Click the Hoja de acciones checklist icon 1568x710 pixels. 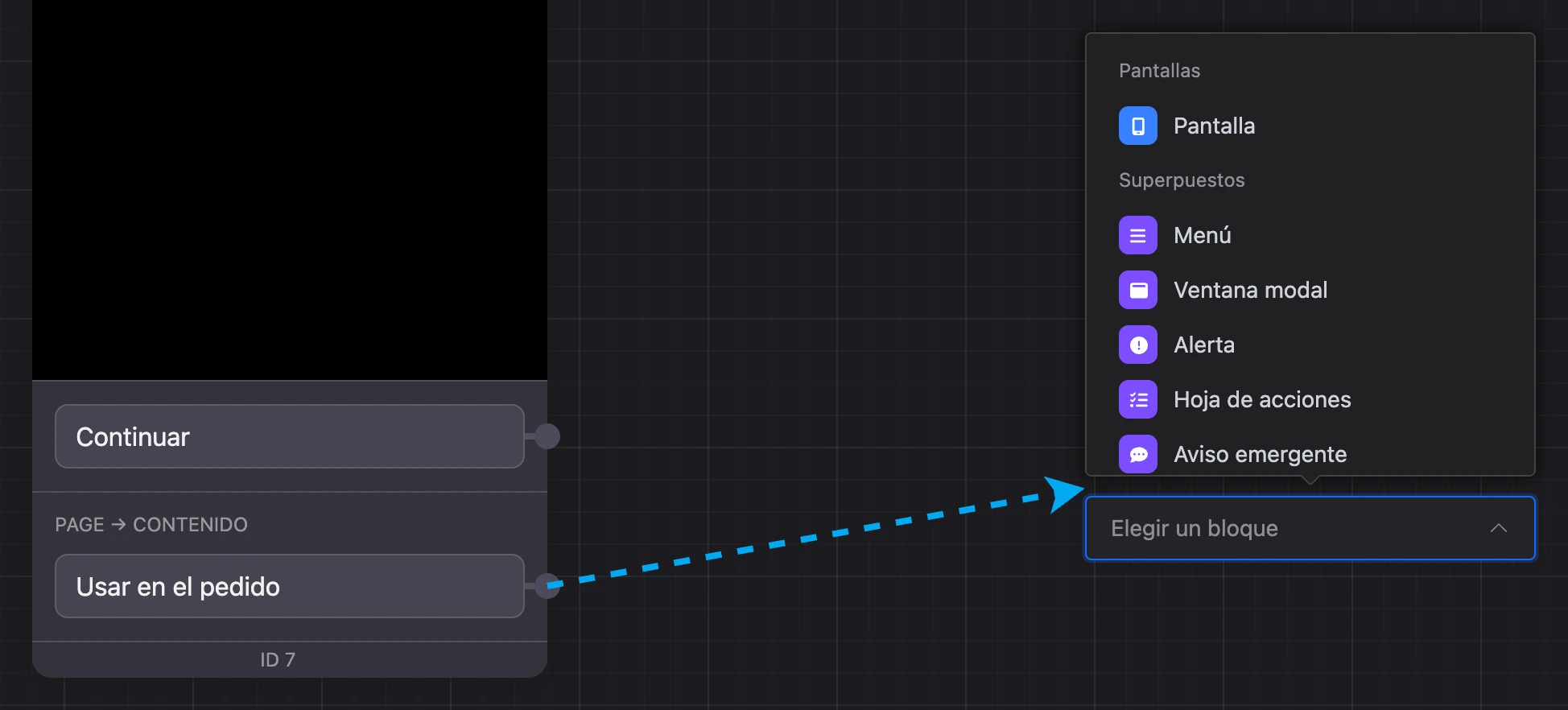pos(1137,399)
